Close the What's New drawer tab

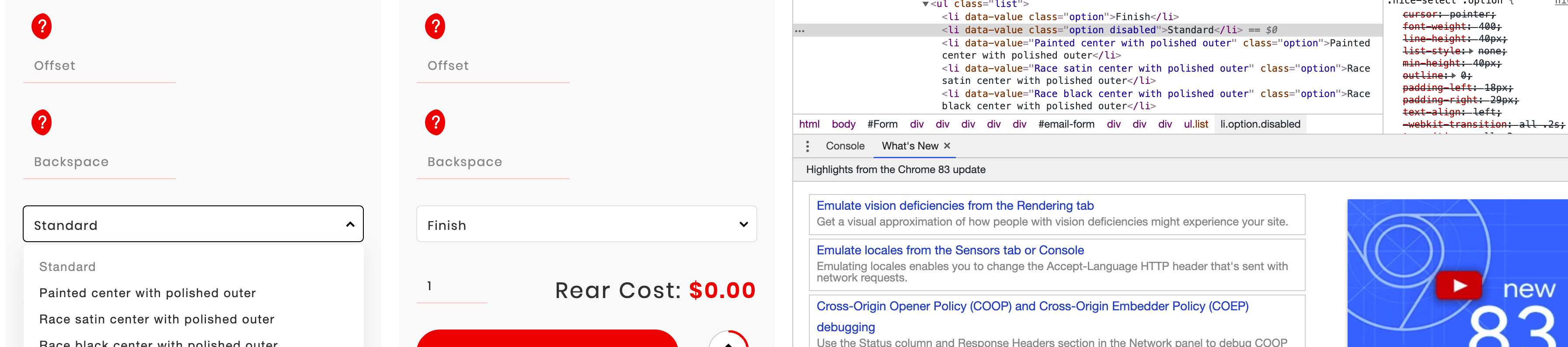[947, 146]
